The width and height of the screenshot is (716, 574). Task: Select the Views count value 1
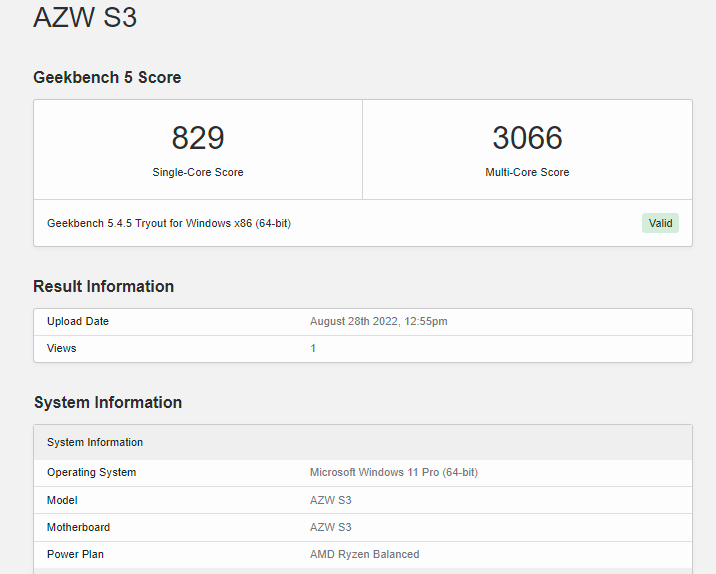click(x=313, y=348)
